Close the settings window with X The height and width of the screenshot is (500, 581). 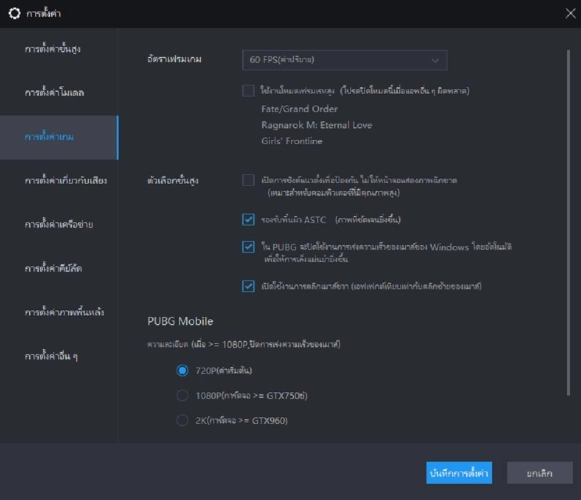coord(570,13)
